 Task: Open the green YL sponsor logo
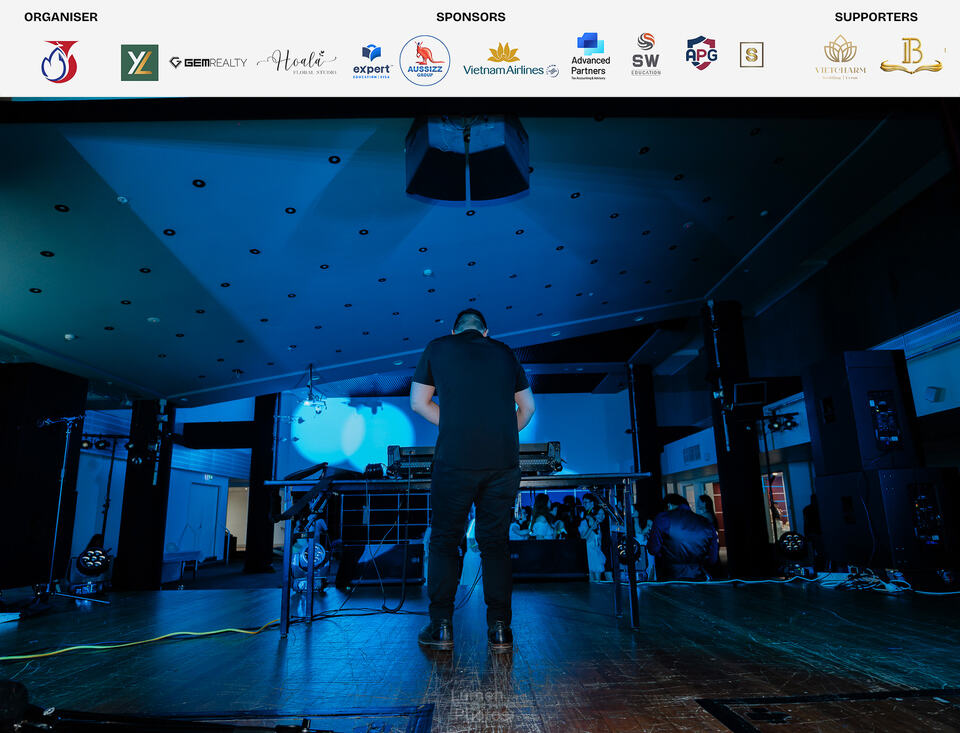pyautogui.click(x=140, y=62)
